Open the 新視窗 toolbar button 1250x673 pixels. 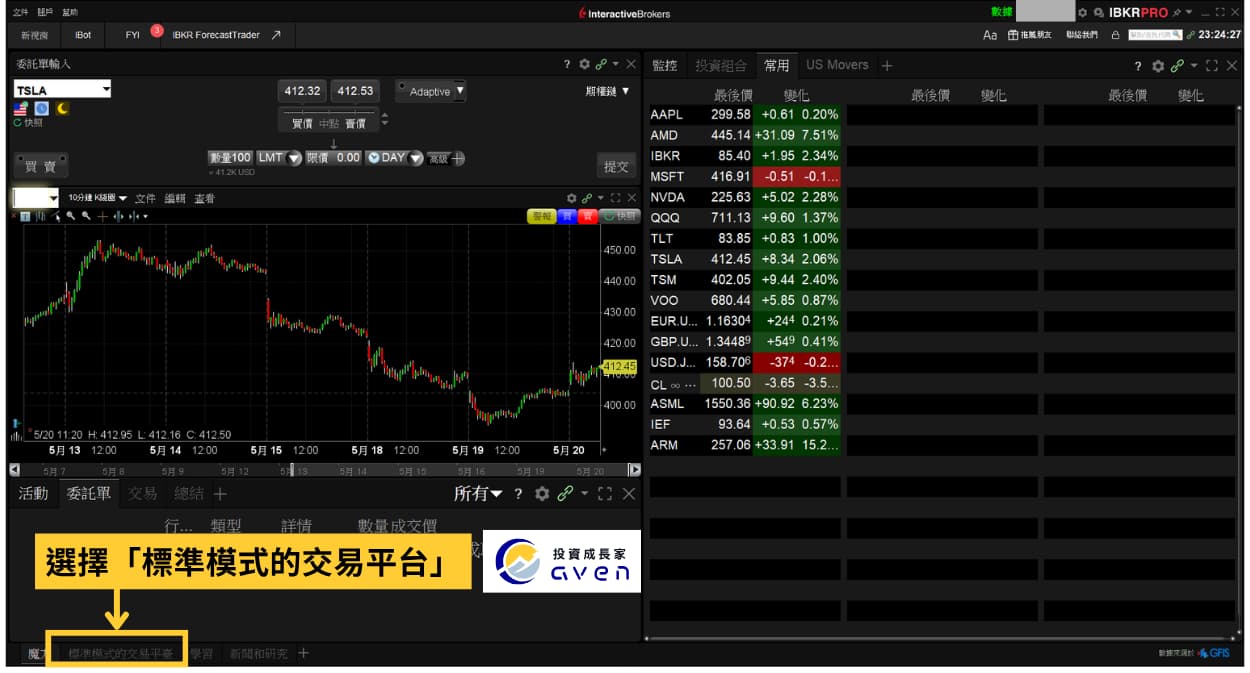pos(34,35)
